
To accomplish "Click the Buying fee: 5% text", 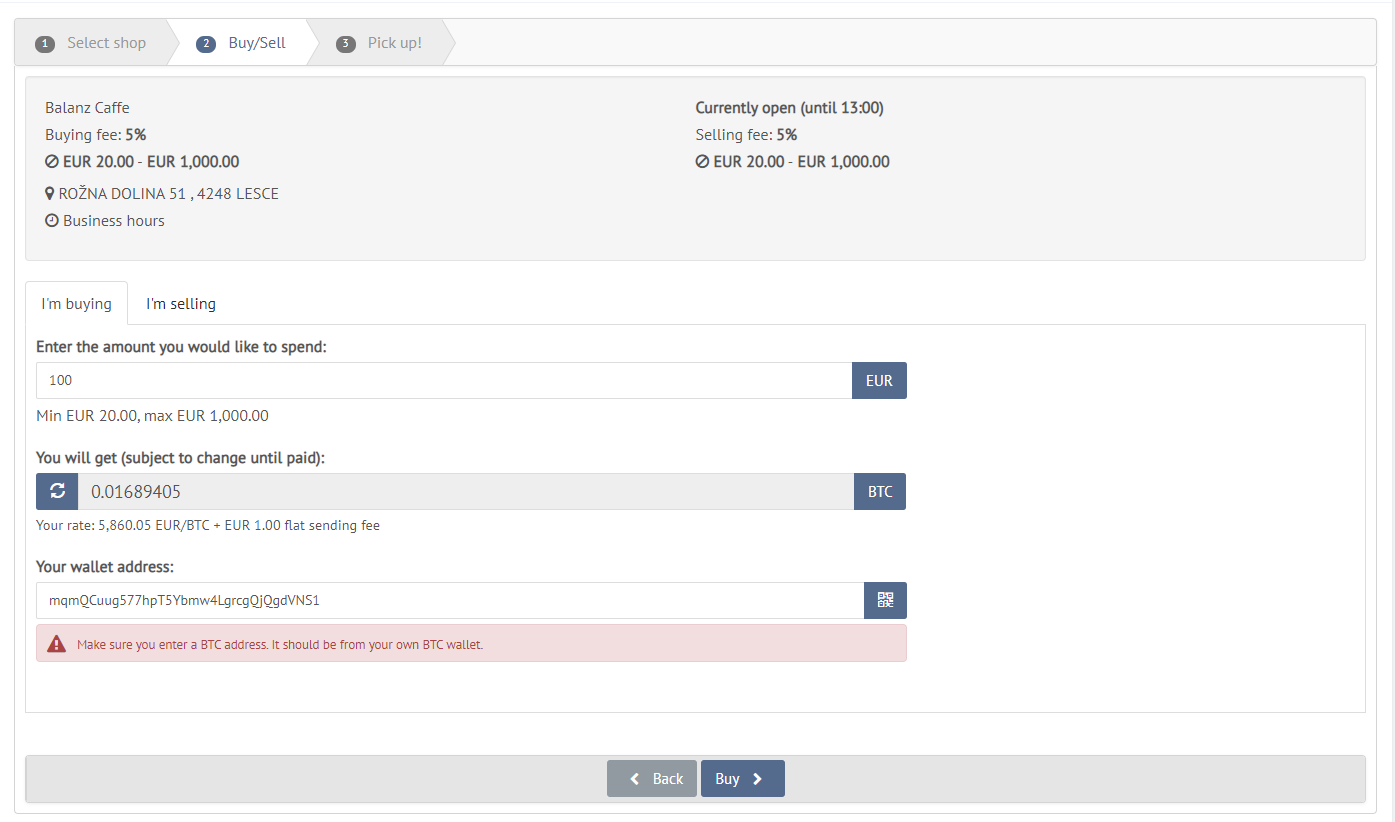I will 96,134.
